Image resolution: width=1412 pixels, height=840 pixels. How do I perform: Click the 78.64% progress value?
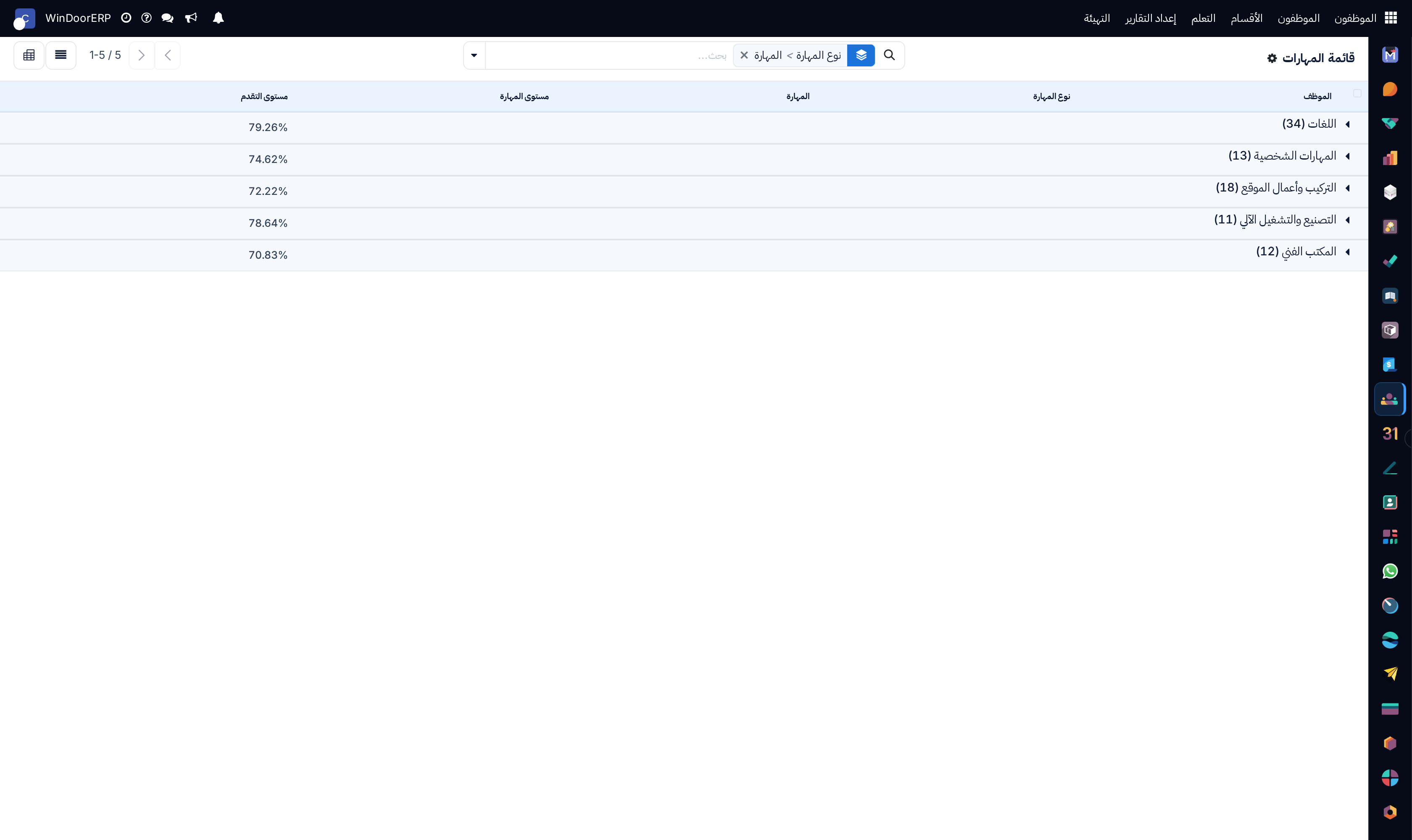coord(268,223)
